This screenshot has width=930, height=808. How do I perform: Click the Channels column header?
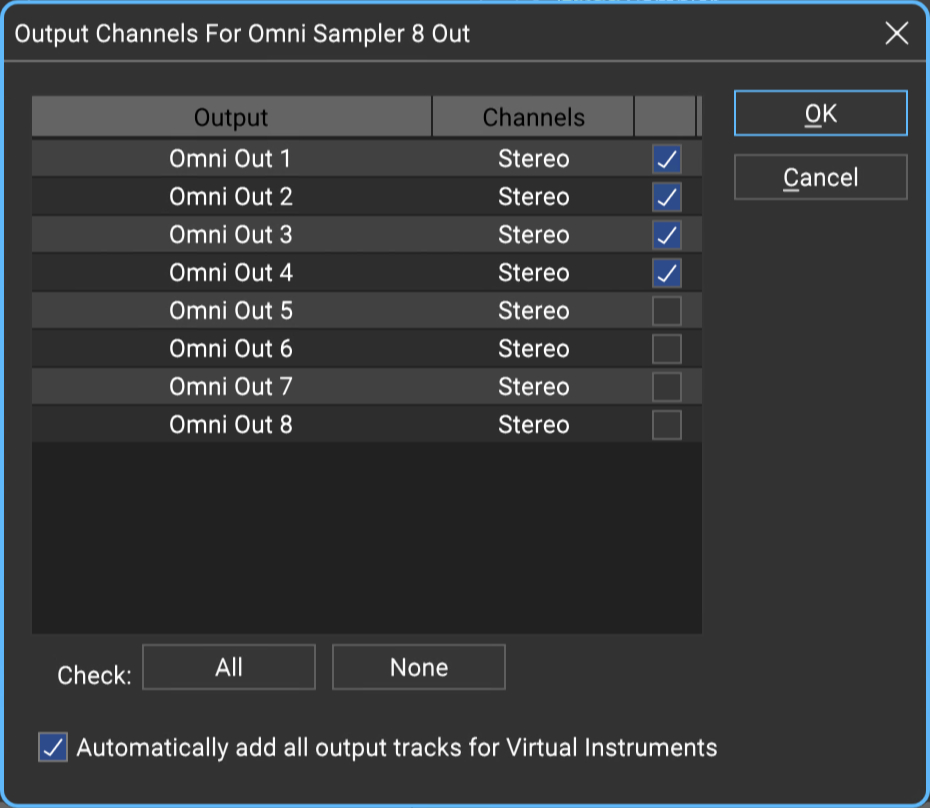(x=533, y=117)
